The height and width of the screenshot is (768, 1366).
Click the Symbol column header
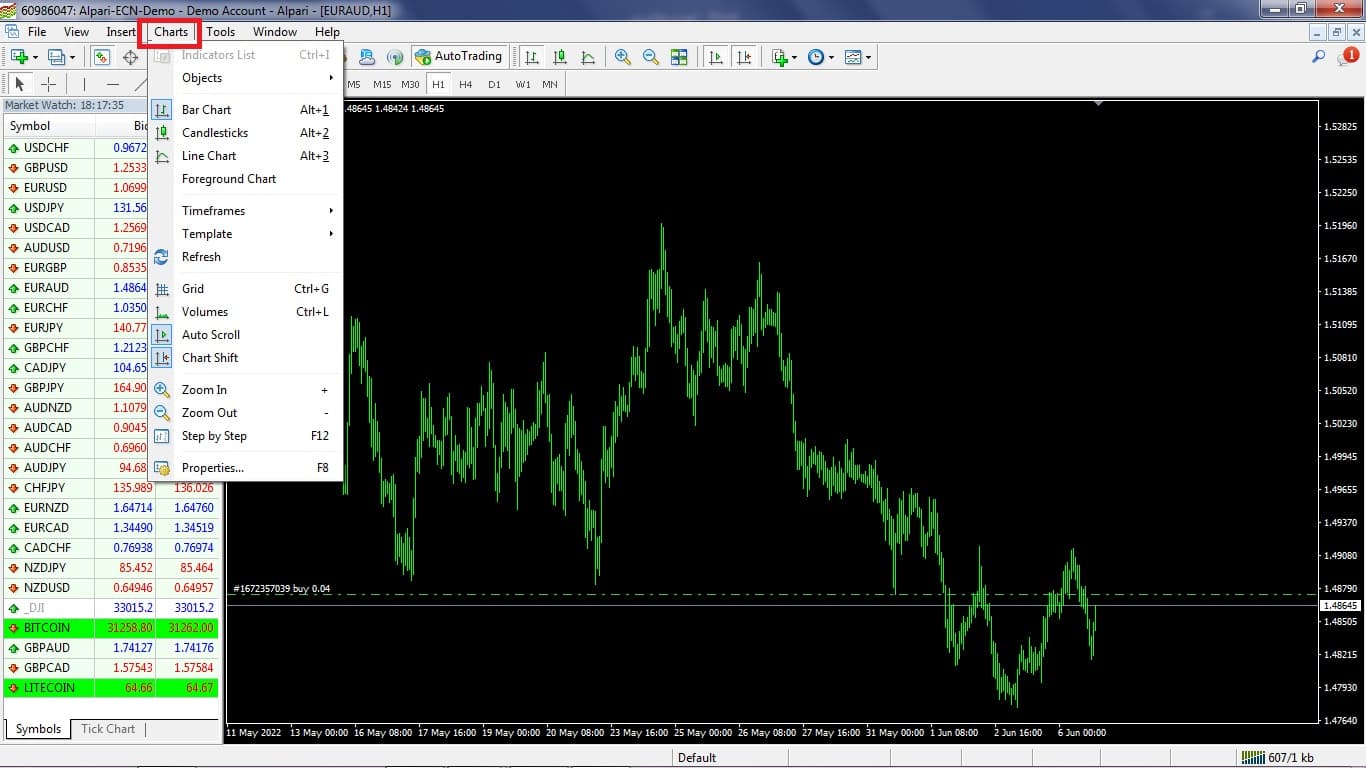click(x=50, y=126)
